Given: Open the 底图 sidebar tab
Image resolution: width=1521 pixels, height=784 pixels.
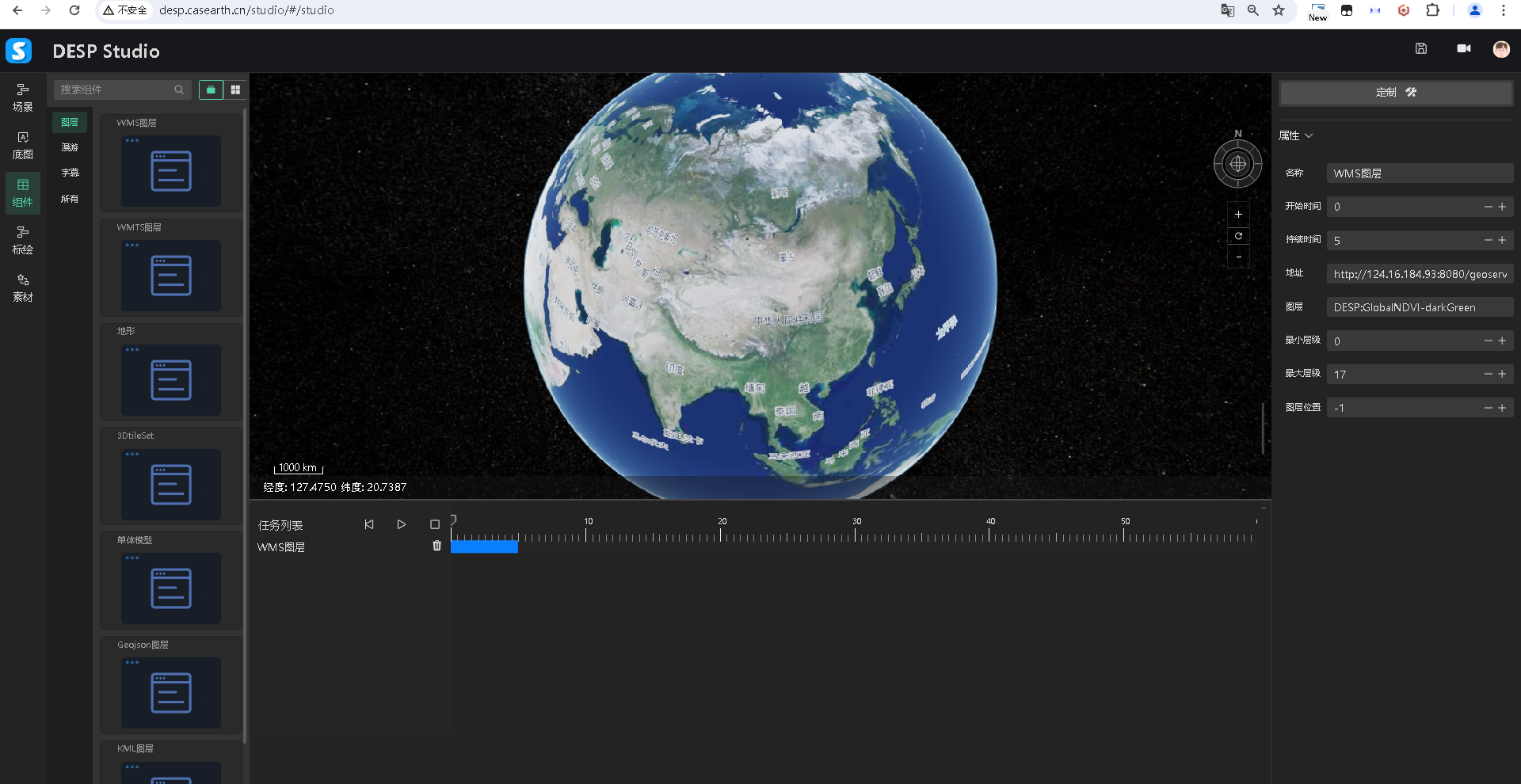Looking at the screenshot, I should (x=23, y=146).
